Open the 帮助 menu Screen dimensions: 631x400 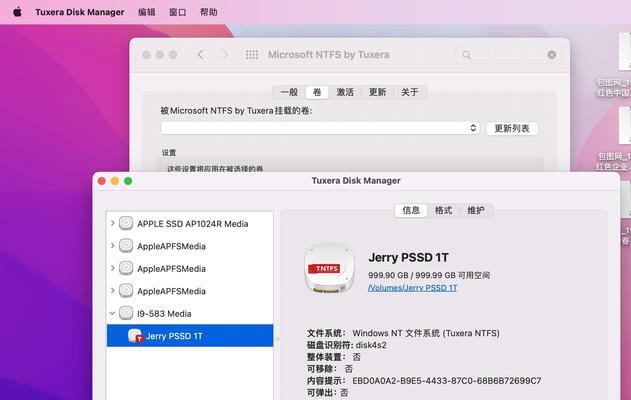tap(208, 12)
